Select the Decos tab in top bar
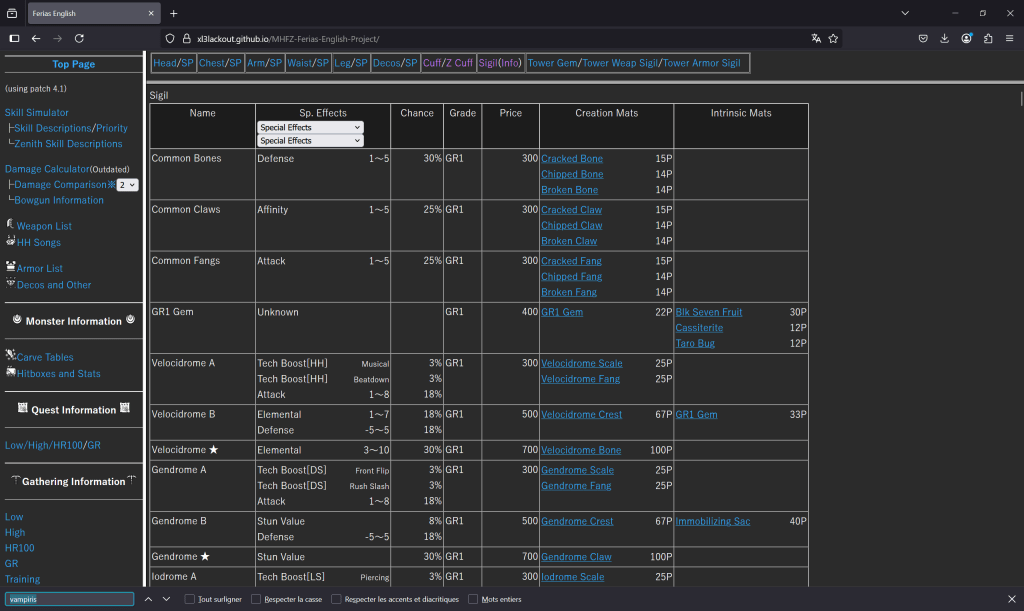This screenshot has width=1024, height=611. 385,63
